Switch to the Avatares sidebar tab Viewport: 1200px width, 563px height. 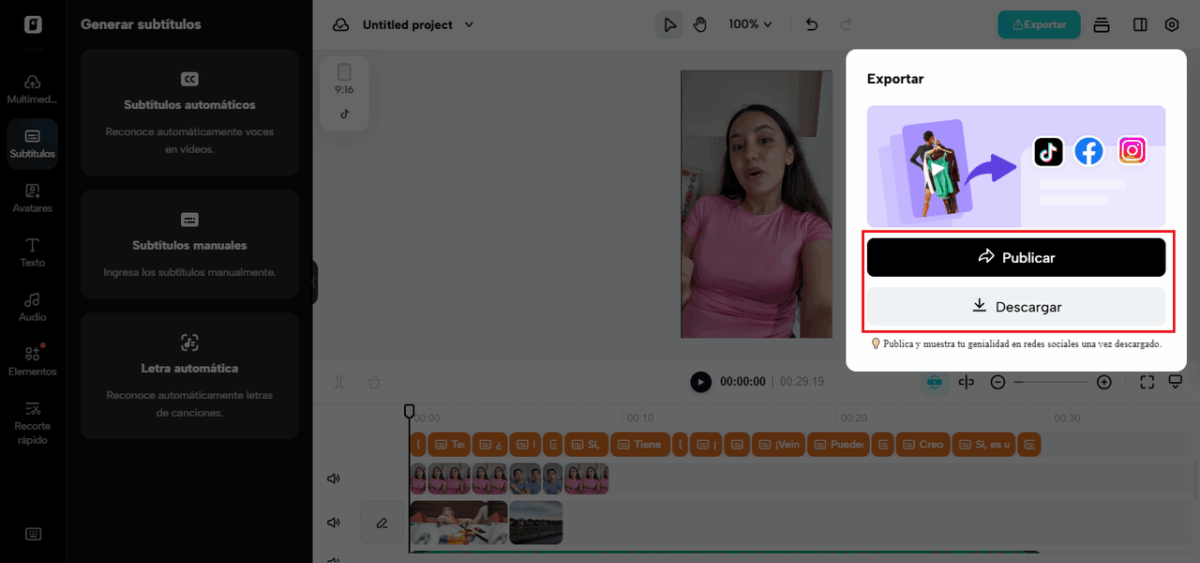pyautogui.click(x=32, y=197)
